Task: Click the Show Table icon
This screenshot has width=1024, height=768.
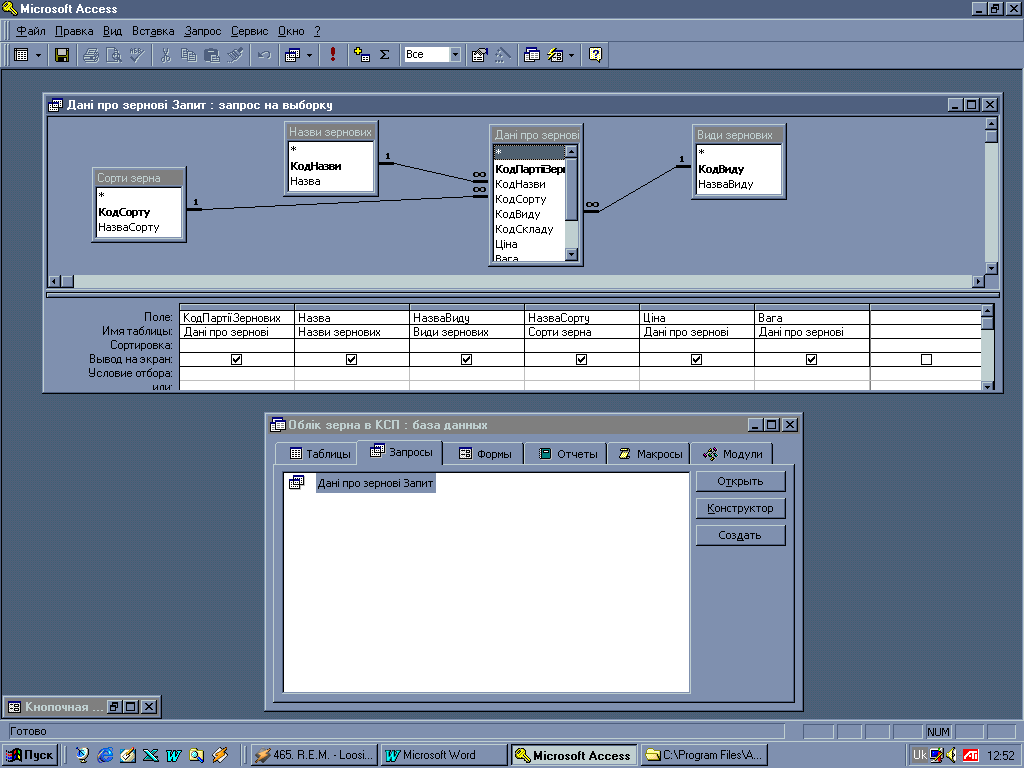Action: (362, 55)
